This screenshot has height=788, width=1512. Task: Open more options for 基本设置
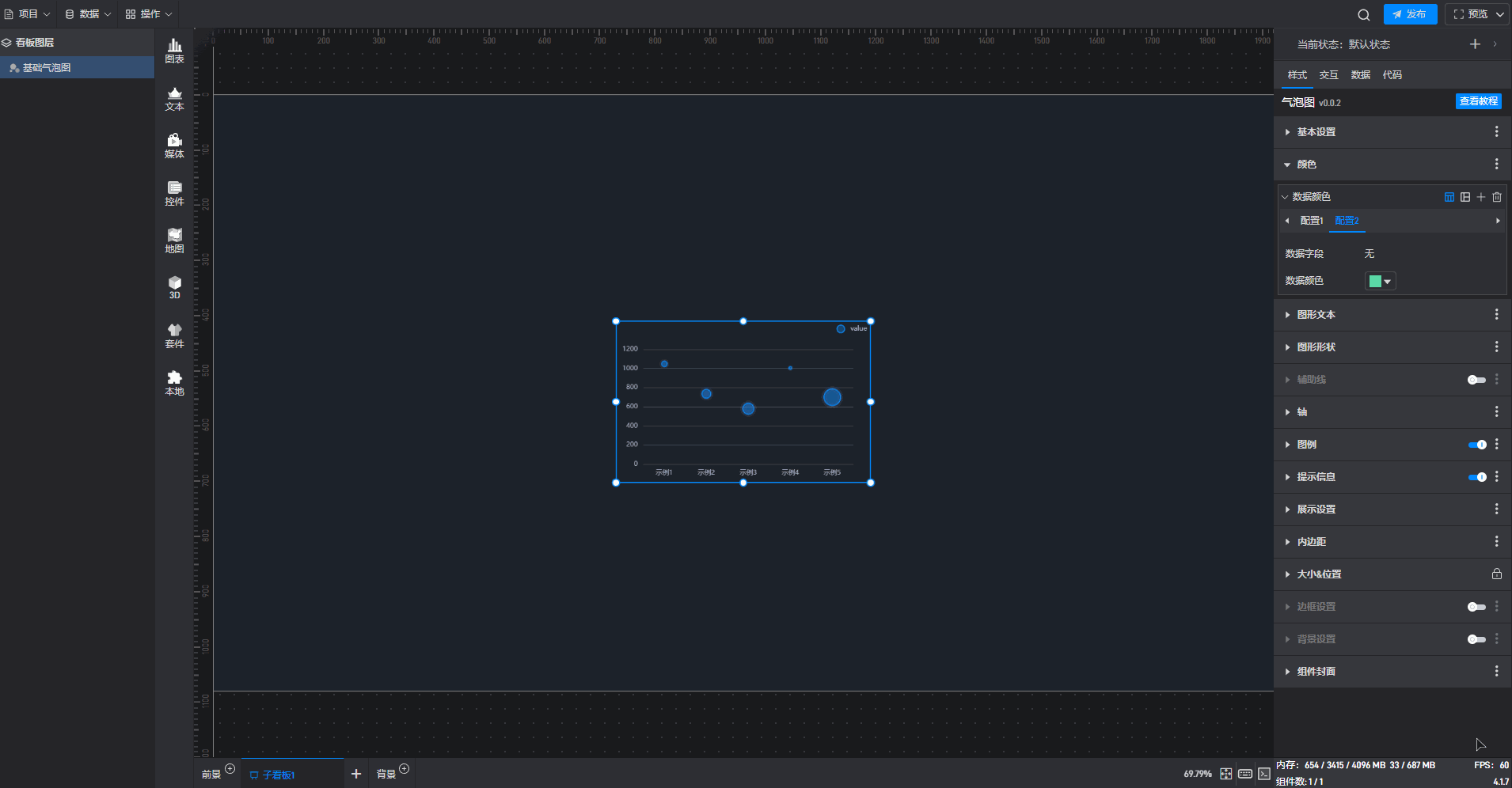tap(1496, 132)
